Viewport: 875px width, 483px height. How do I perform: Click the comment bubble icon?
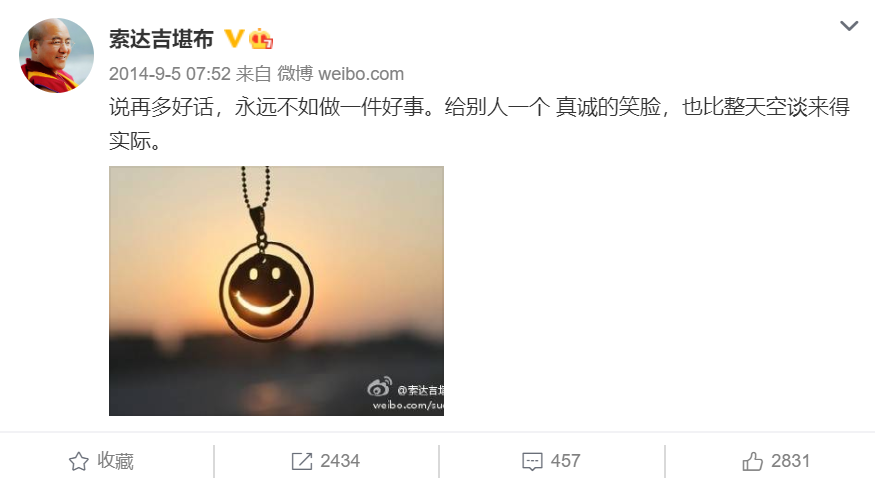click(532, 462)
